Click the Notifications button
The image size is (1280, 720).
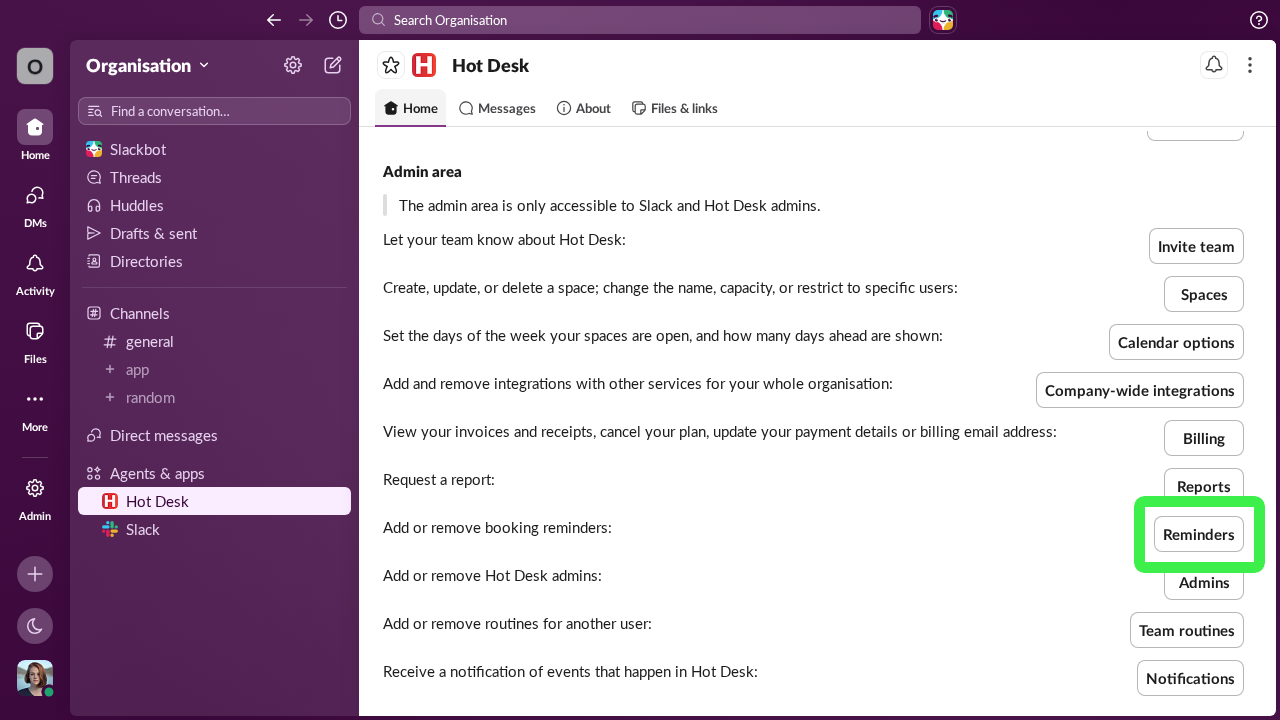point(1190,678)
